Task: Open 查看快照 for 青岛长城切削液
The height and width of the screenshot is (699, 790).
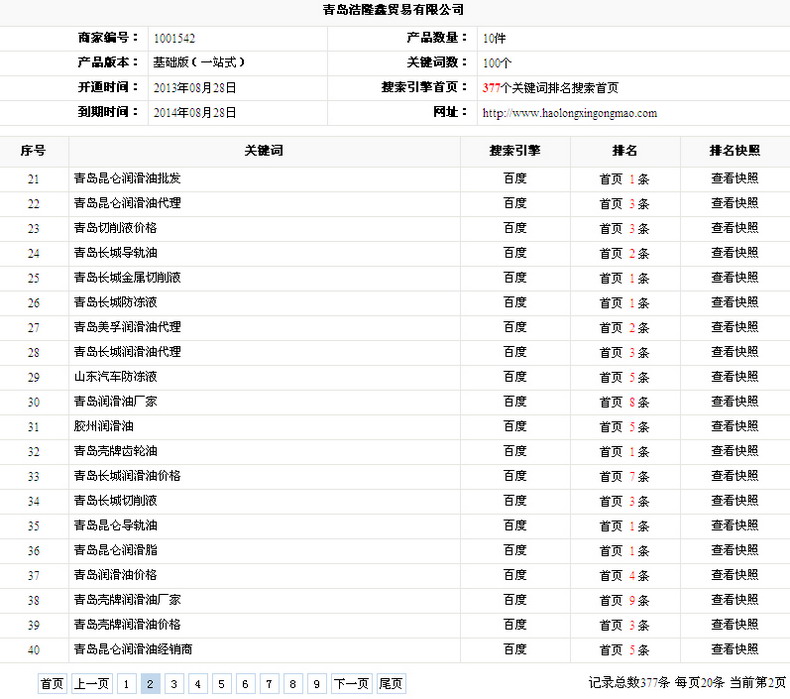Action: pos(735,500)
